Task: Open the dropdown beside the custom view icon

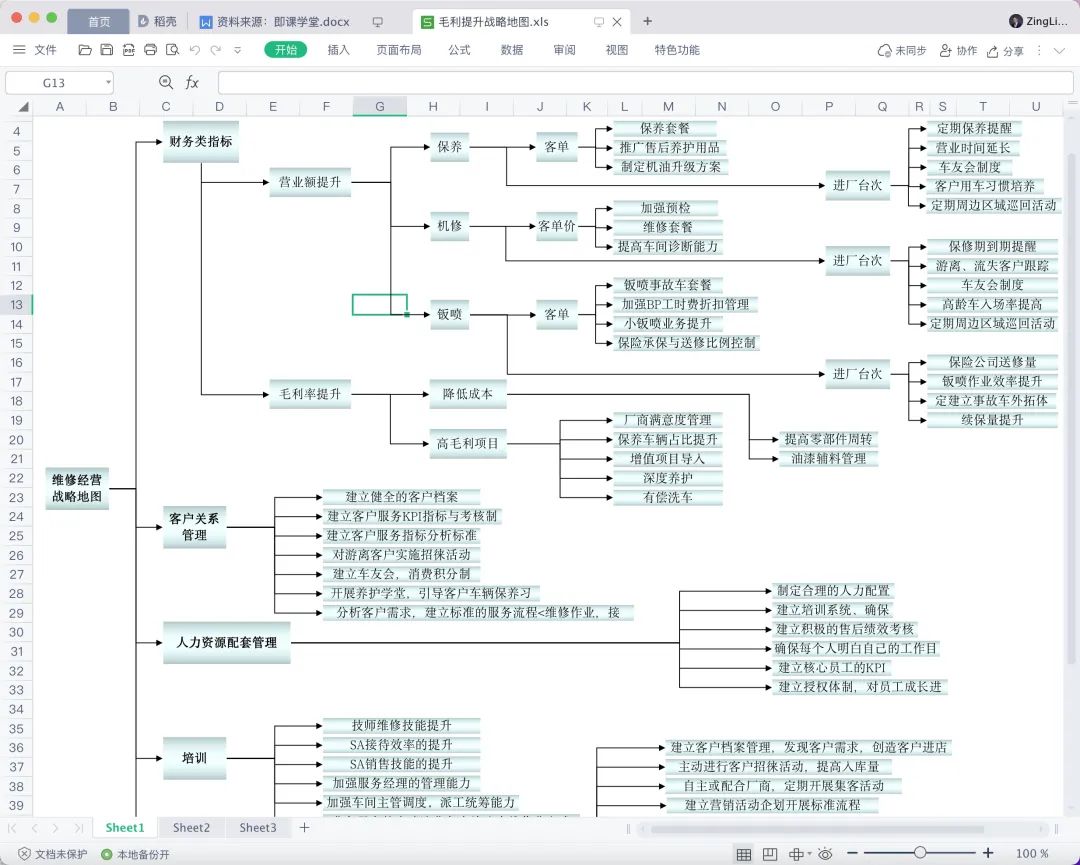Action: click(808, 852)
